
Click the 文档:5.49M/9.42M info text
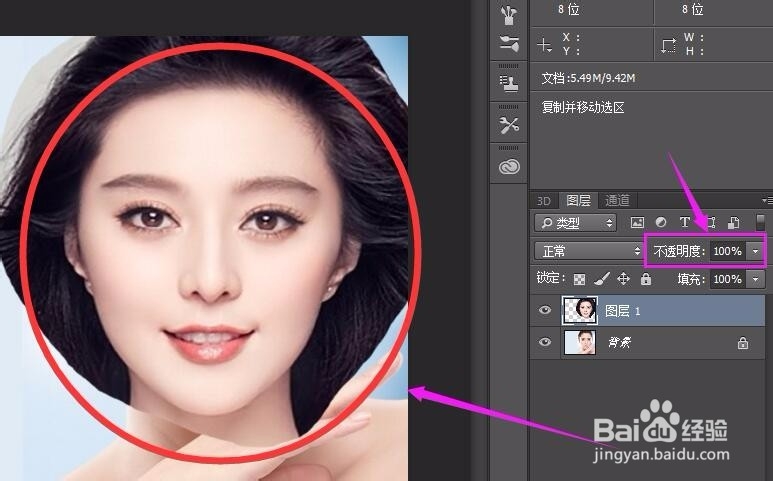pos(588,78)
